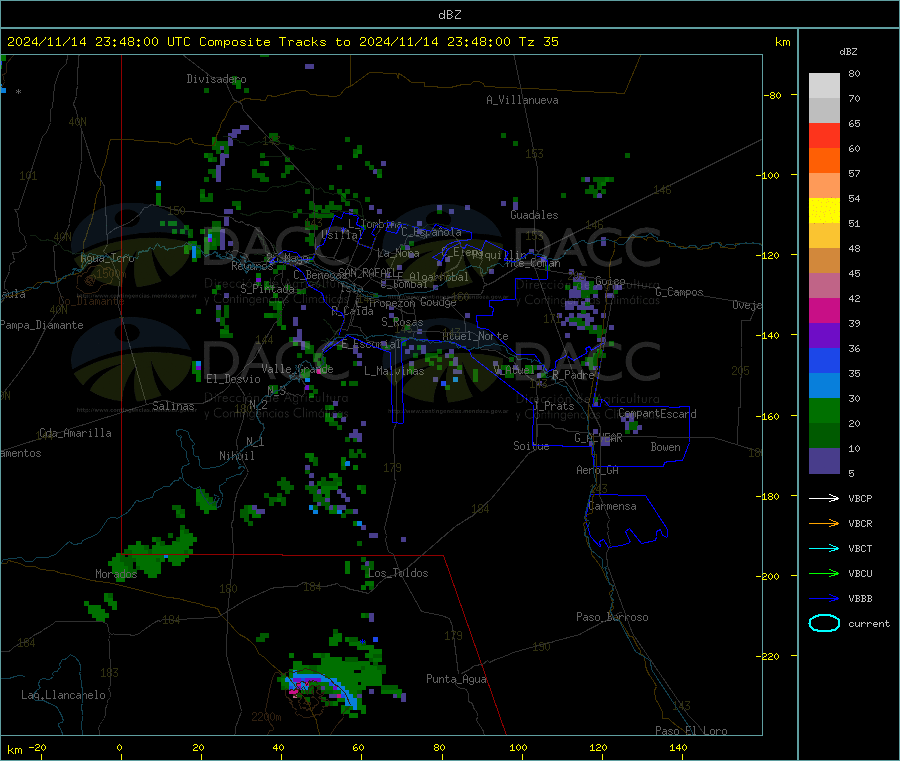Click the blue VBBB arrow legend icon
Screen dimensions: 900x761
[824, 599]
